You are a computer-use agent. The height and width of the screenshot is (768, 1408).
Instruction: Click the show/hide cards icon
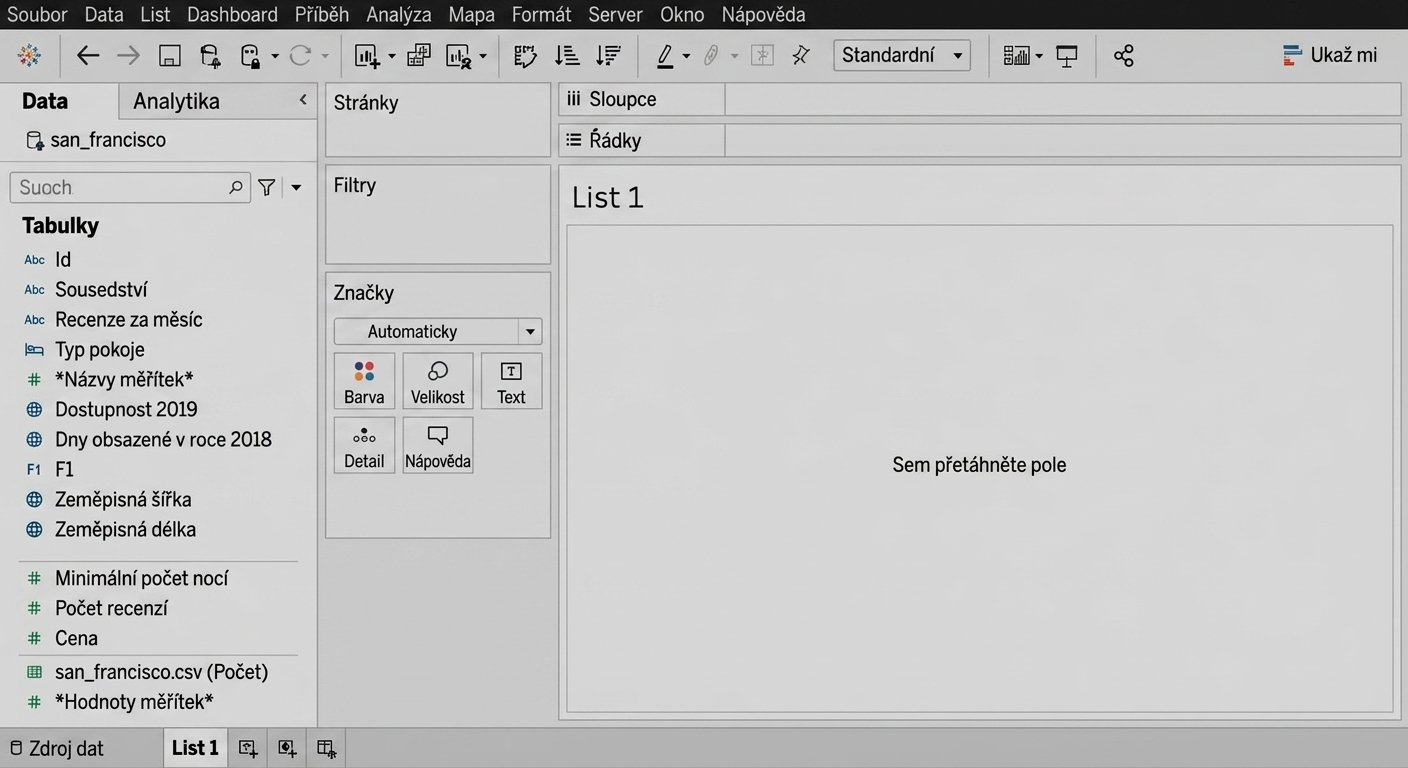[1016, 56]
